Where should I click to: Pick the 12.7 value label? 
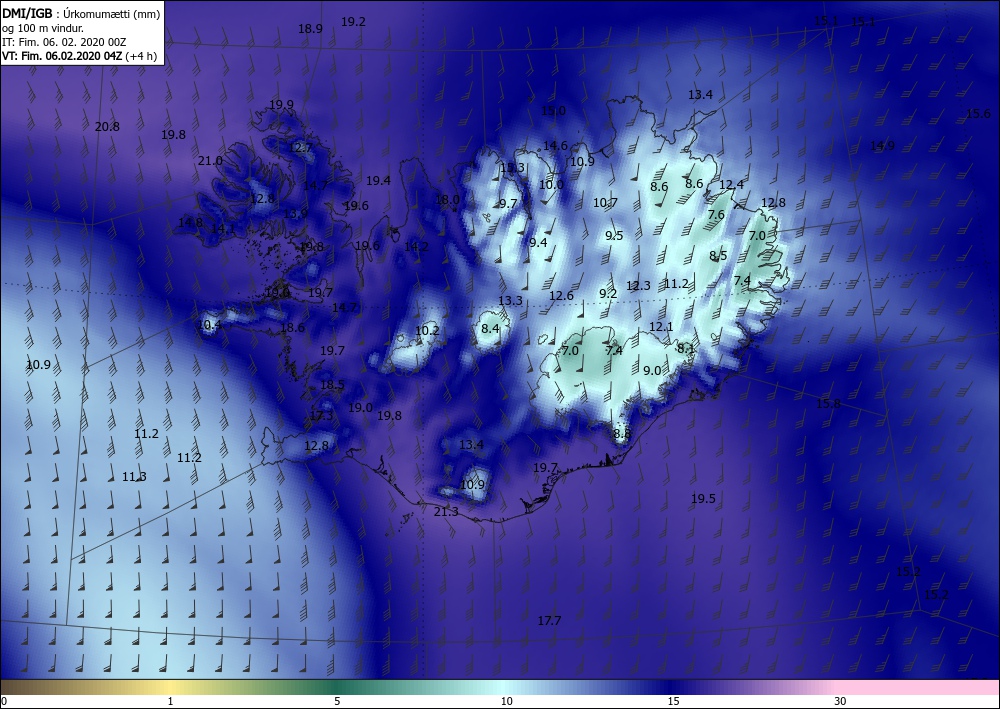[x=300, y=148]
